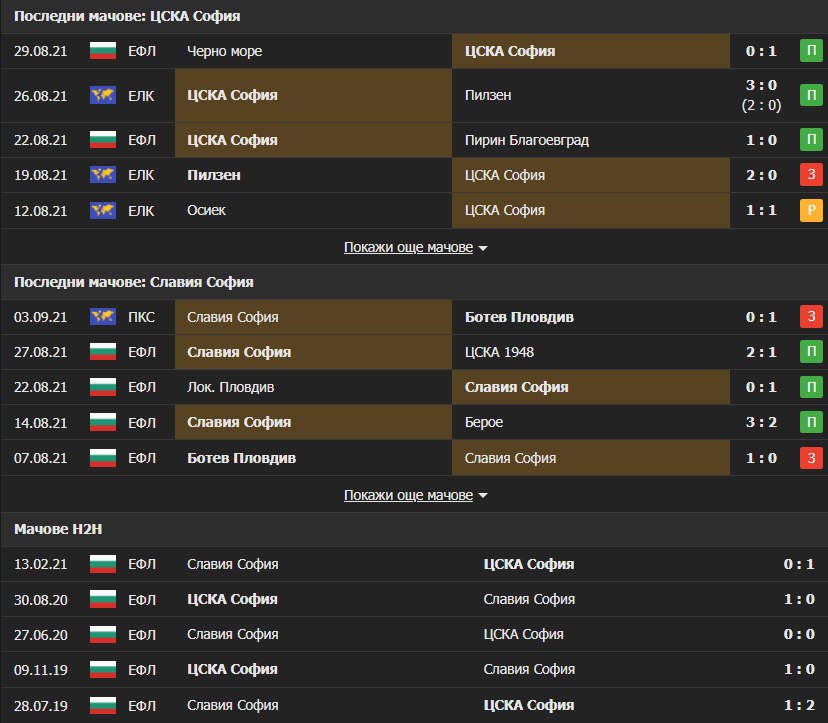Viewport: 828px width, 723px height.
Task: Click the Bulgarian flag in the 09.11.19 H2H row
Action: 103,670
